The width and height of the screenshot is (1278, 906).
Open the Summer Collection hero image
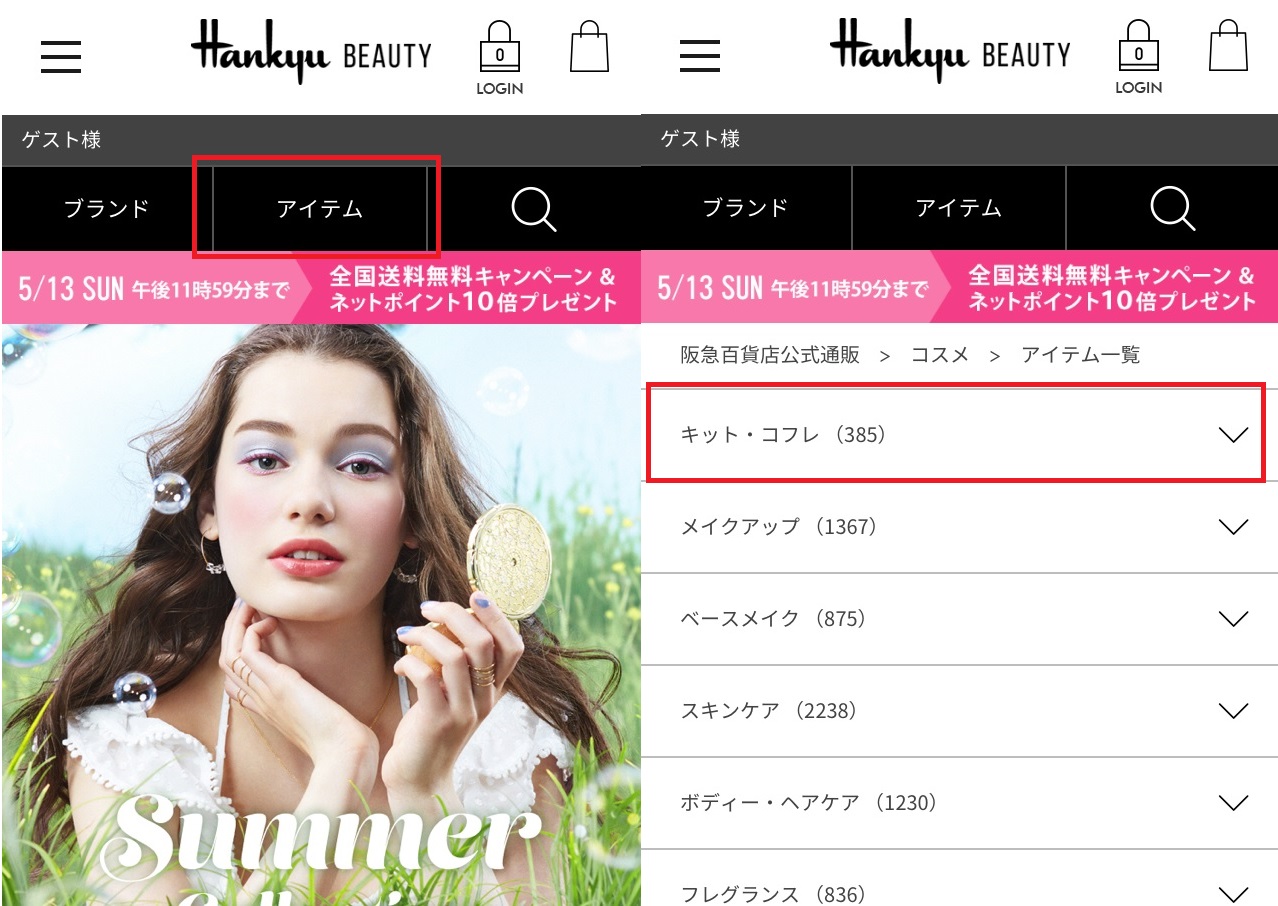(x=320, y=615)
